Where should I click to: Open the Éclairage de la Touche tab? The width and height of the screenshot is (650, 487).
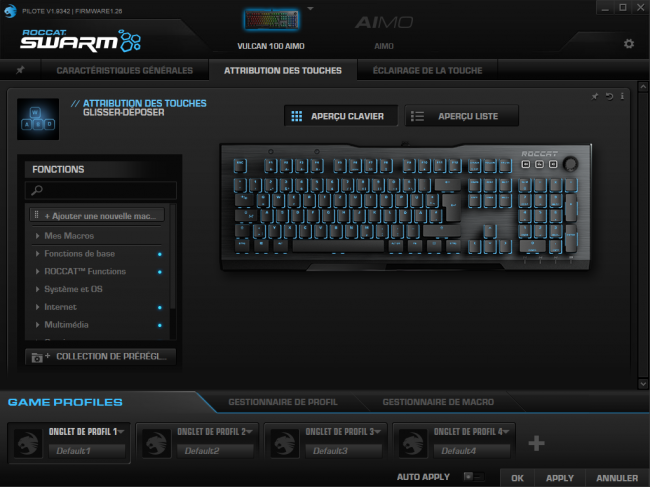[x=427, y=70]
